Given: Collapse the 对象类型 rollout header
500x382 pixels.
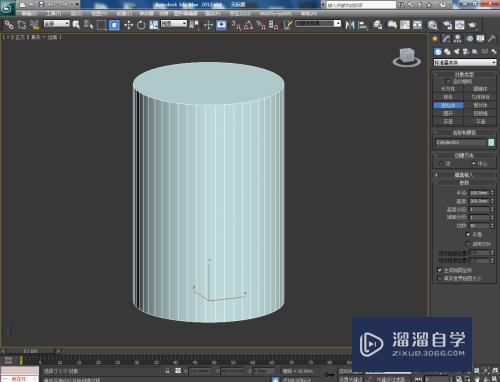Looking at the screenshot, I should [x=465, y=74].
